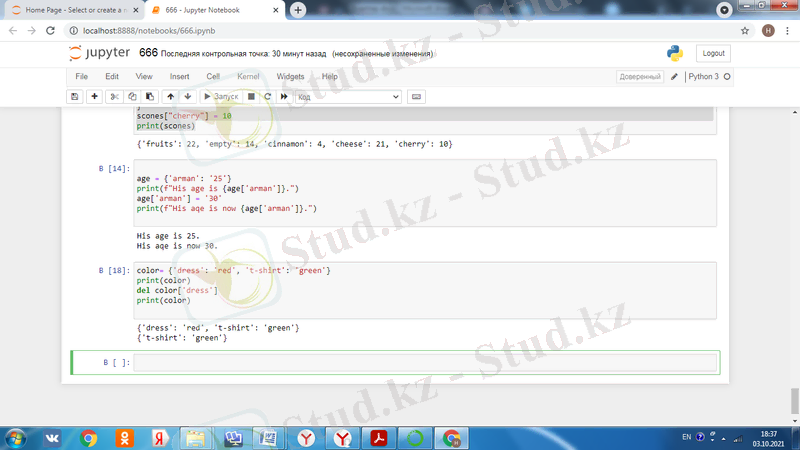800x450 pixels.
Task: Click into the cell [18] code editor
Action: click(425, 290)
